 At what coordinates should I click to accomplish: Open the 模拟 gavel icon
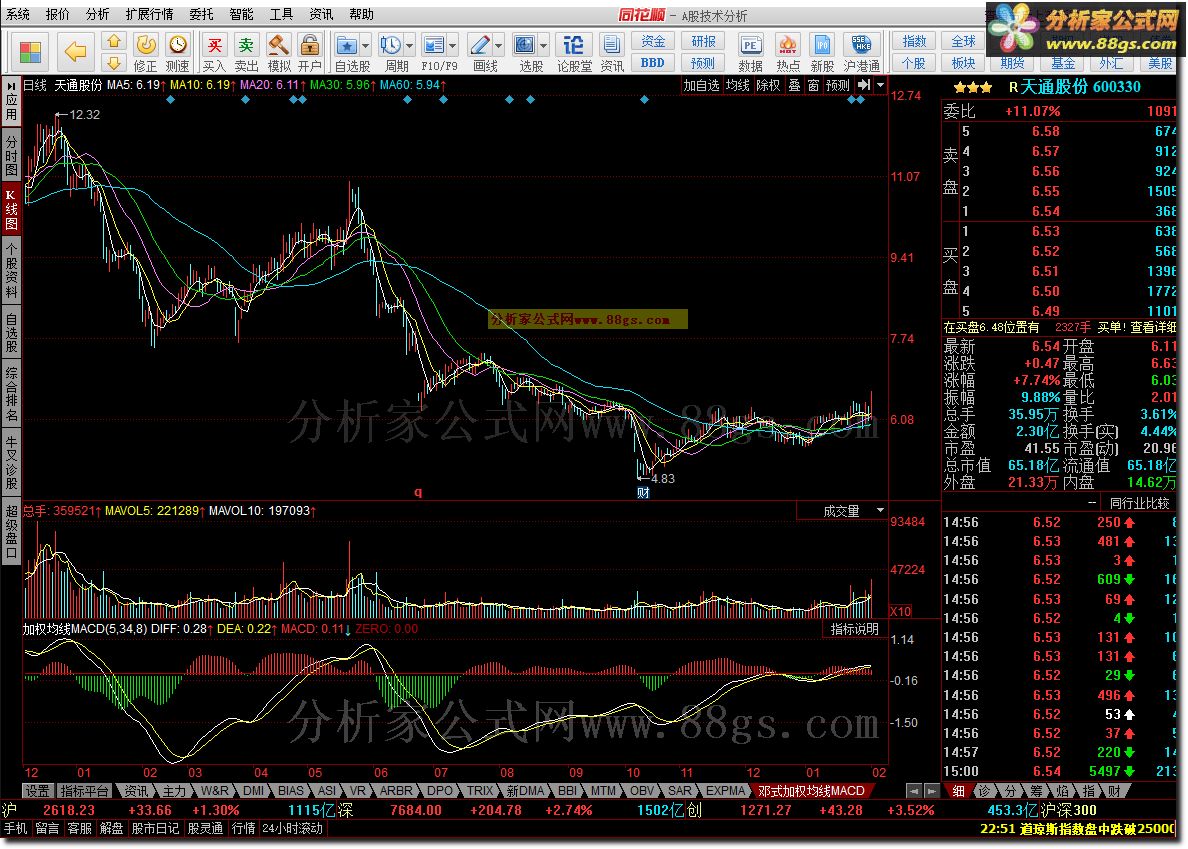pyautogui.click(x=279, y=45)
